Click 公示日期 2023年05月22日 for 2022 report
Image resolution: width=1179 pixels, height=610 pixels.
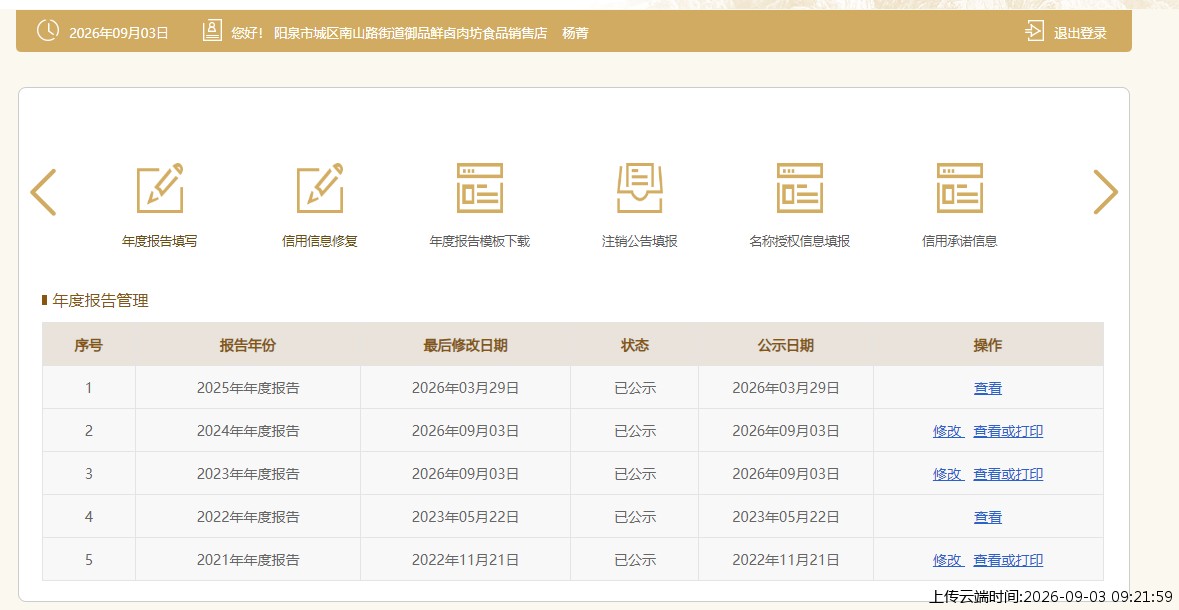tap(786, 517)
